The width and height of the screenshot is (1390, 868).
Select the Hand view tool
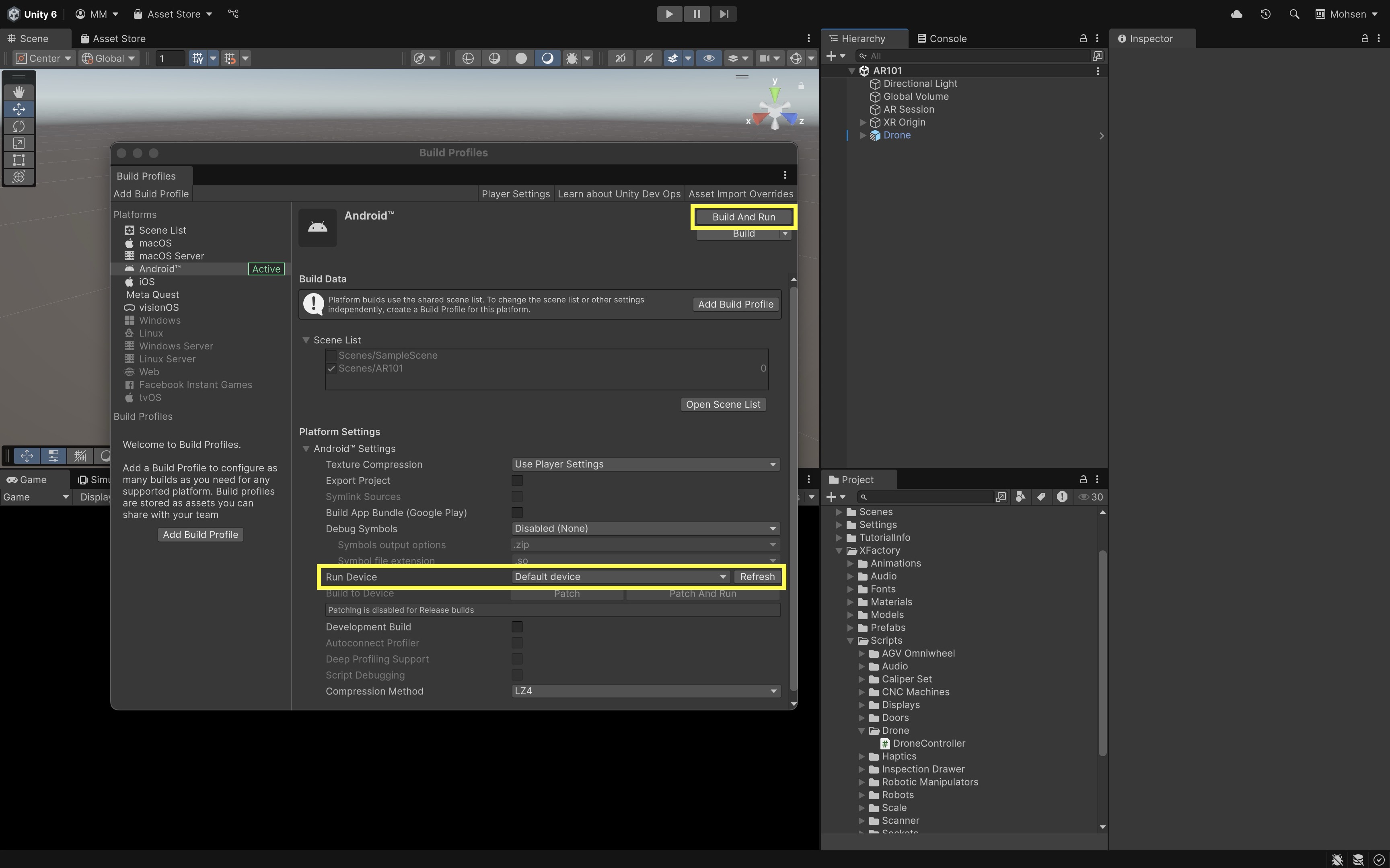click(x=19, y=92)
